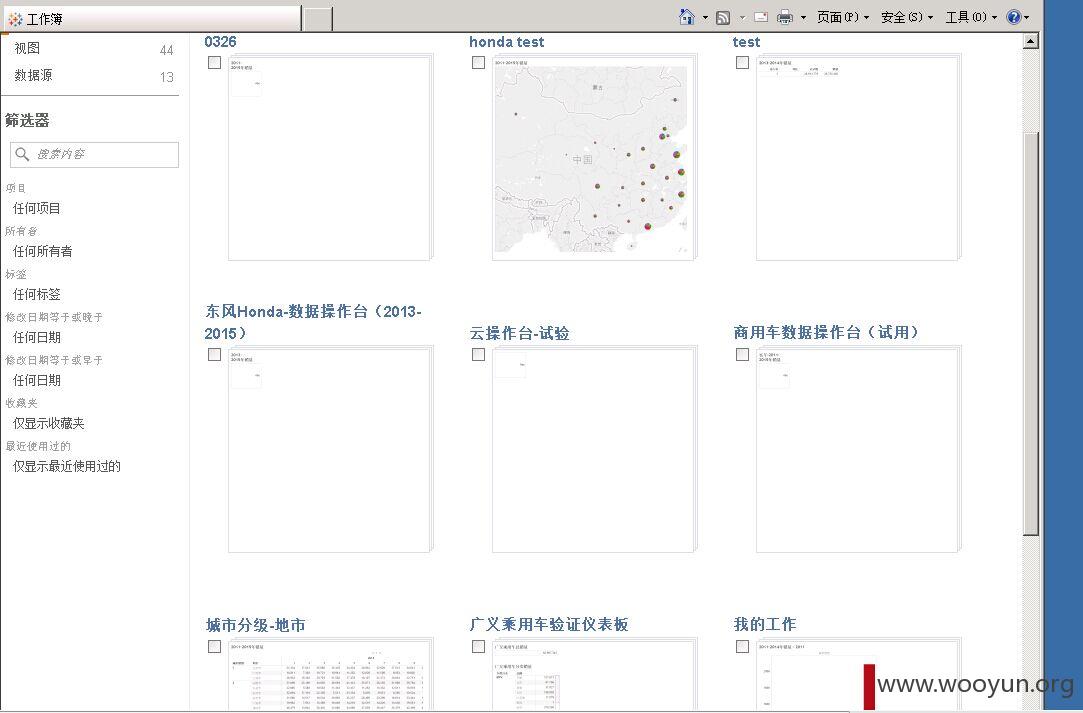The image size is (1083, 713).
Task: Expand the RSS feeds dropdown arrow
Action: point(742,17)
